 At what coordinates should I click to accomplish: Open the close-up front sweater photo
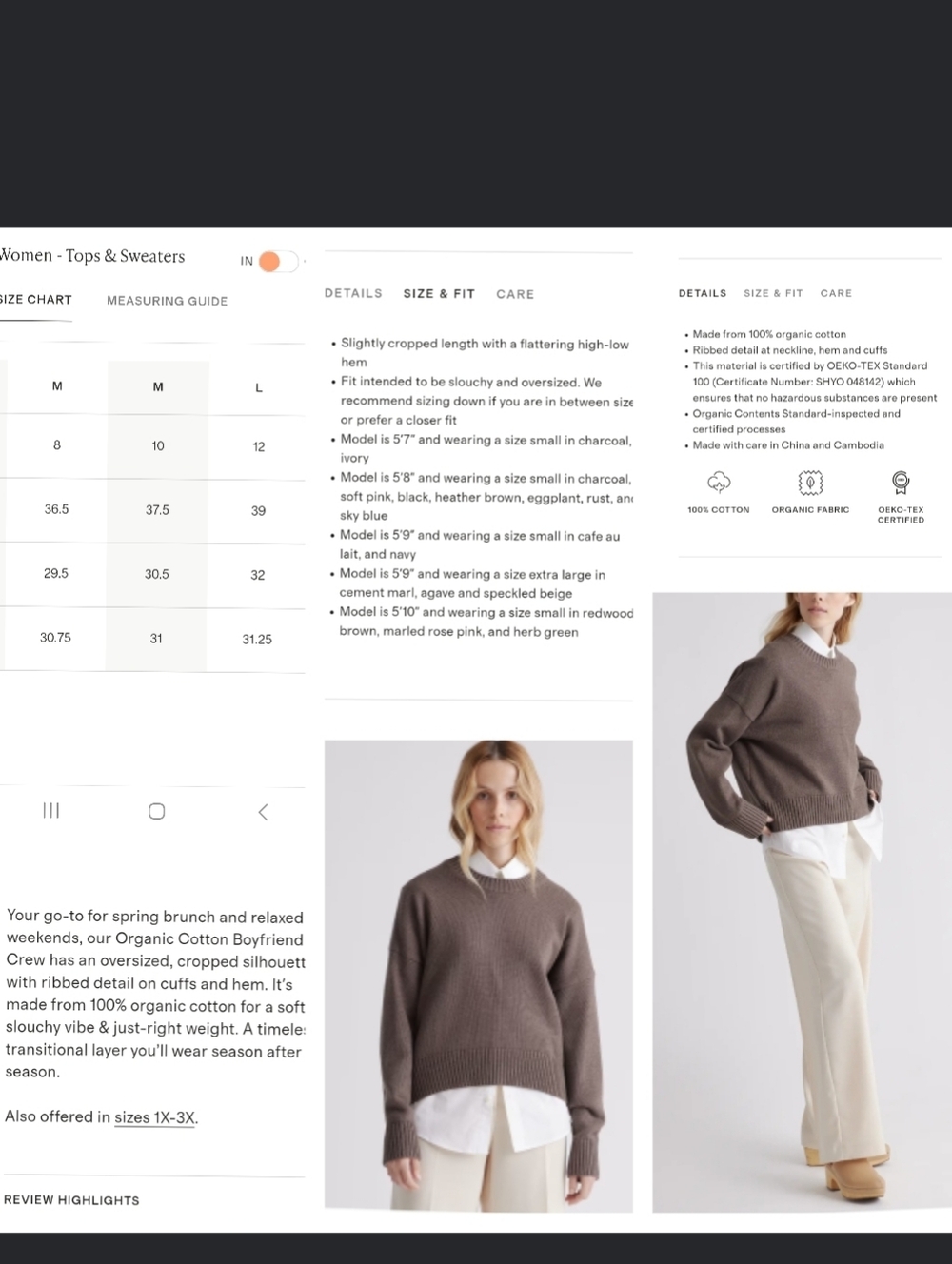click(x=478, y=976)
